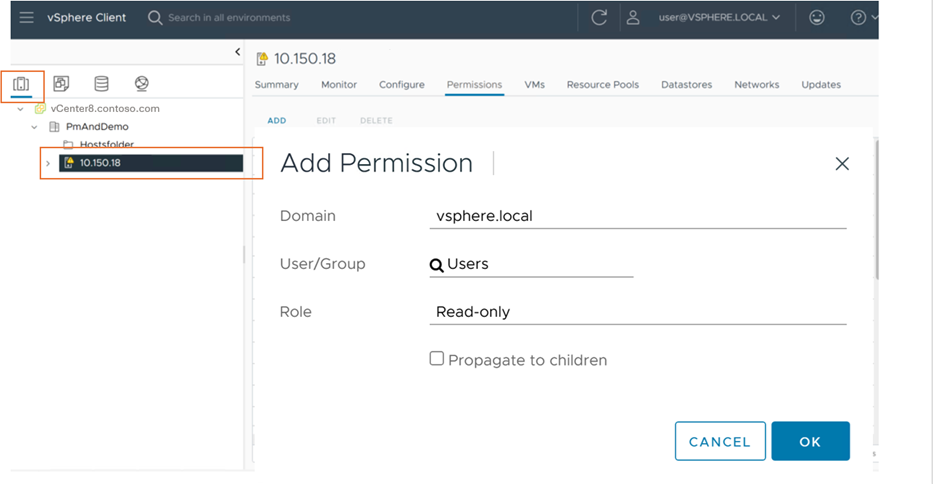Open the Datastores tab
933x484 pixels.
[x=686, y=85]
